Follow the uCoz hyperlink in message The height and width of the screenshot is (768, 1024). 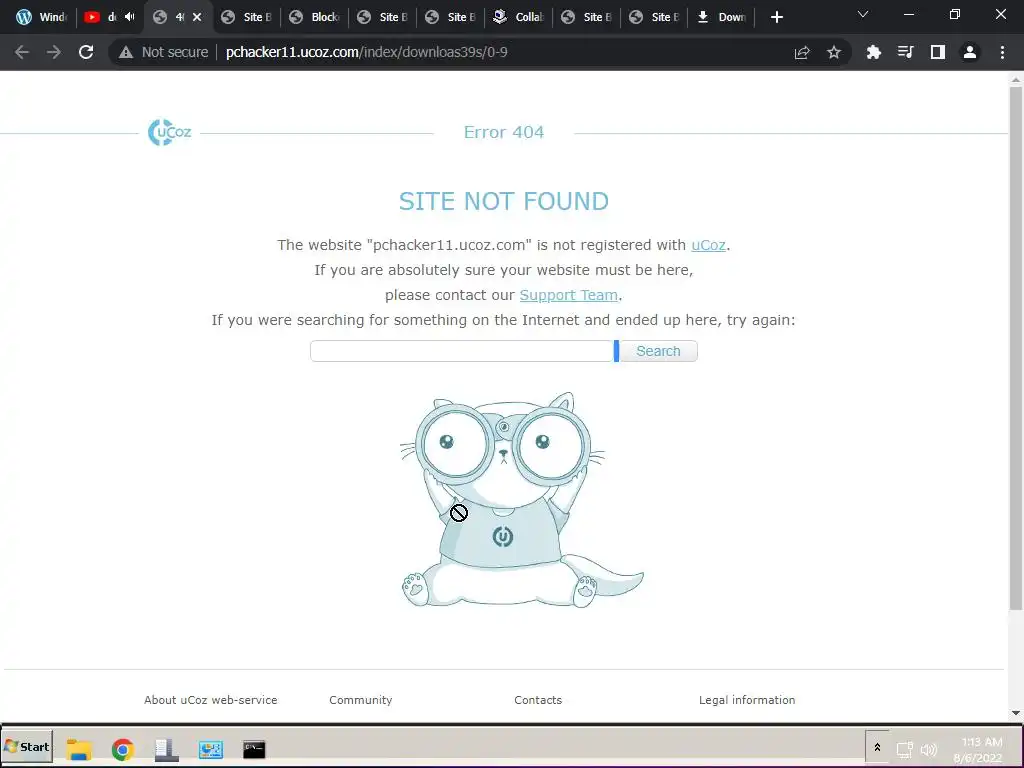coord(708,245)
